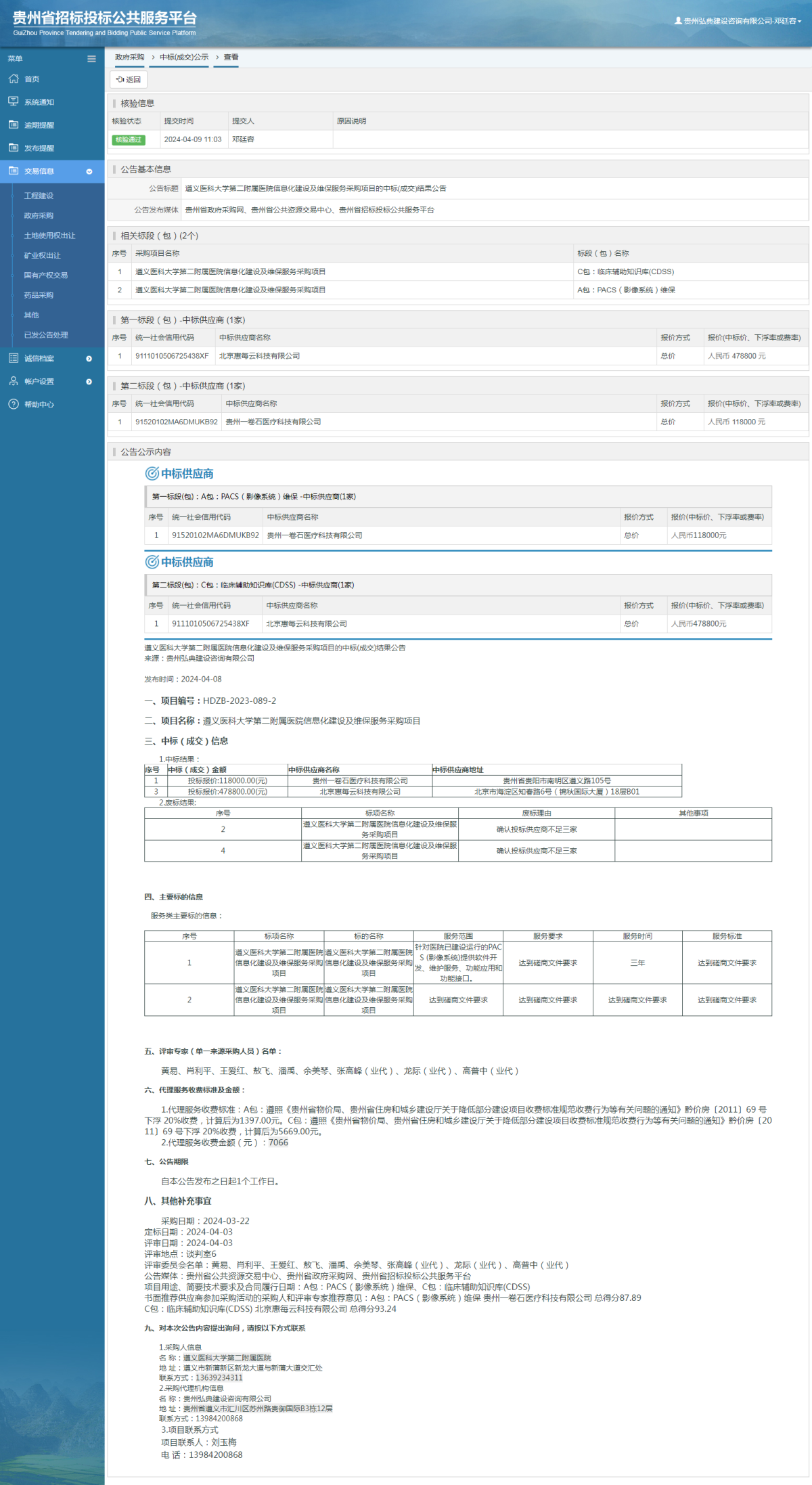Screen dimensions: 812x1485
Task: Click purchaser phone number 13639234311
Action: [219, 1377]
